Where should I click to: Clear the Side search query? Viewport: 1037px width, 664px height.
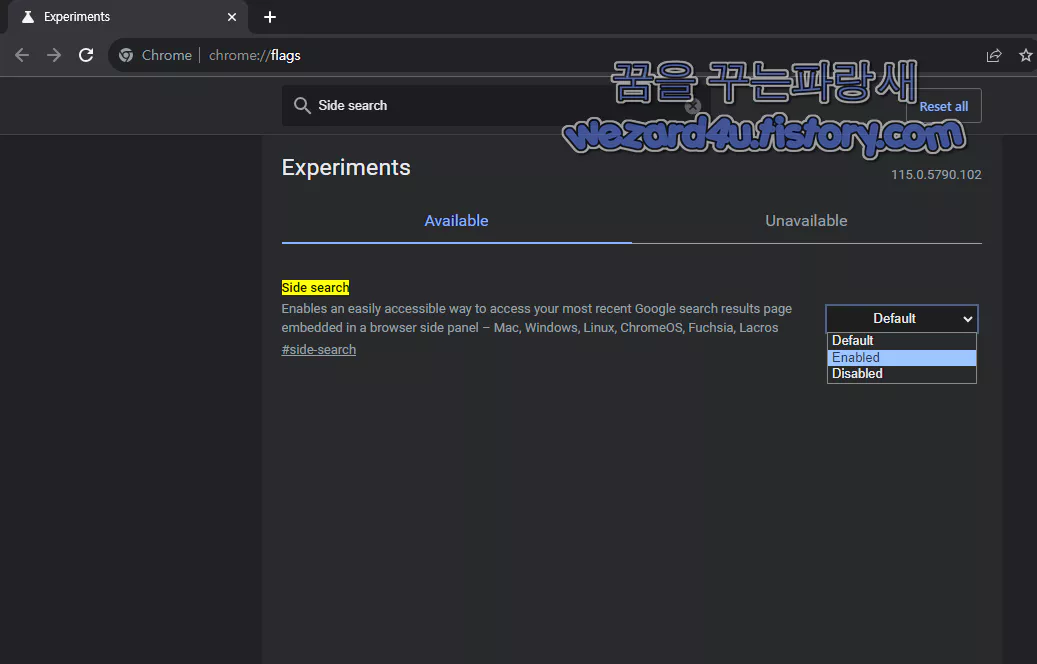pos(692,106)
